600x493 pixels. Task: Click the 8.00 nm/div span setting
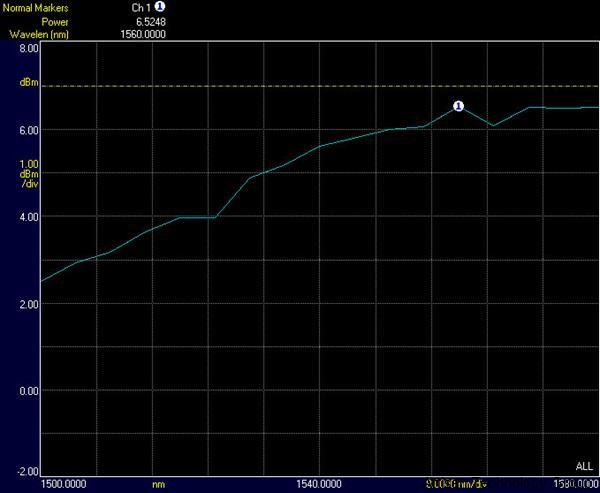point(456,484)
